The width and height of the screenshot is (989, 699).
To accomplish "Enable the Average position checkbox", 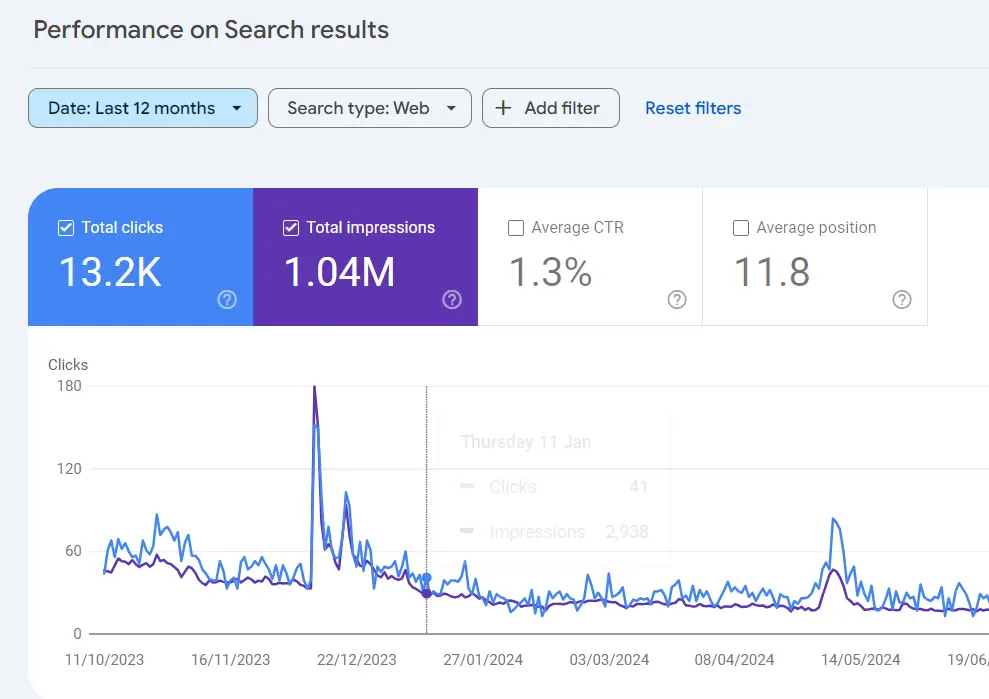I will [741, 228].
